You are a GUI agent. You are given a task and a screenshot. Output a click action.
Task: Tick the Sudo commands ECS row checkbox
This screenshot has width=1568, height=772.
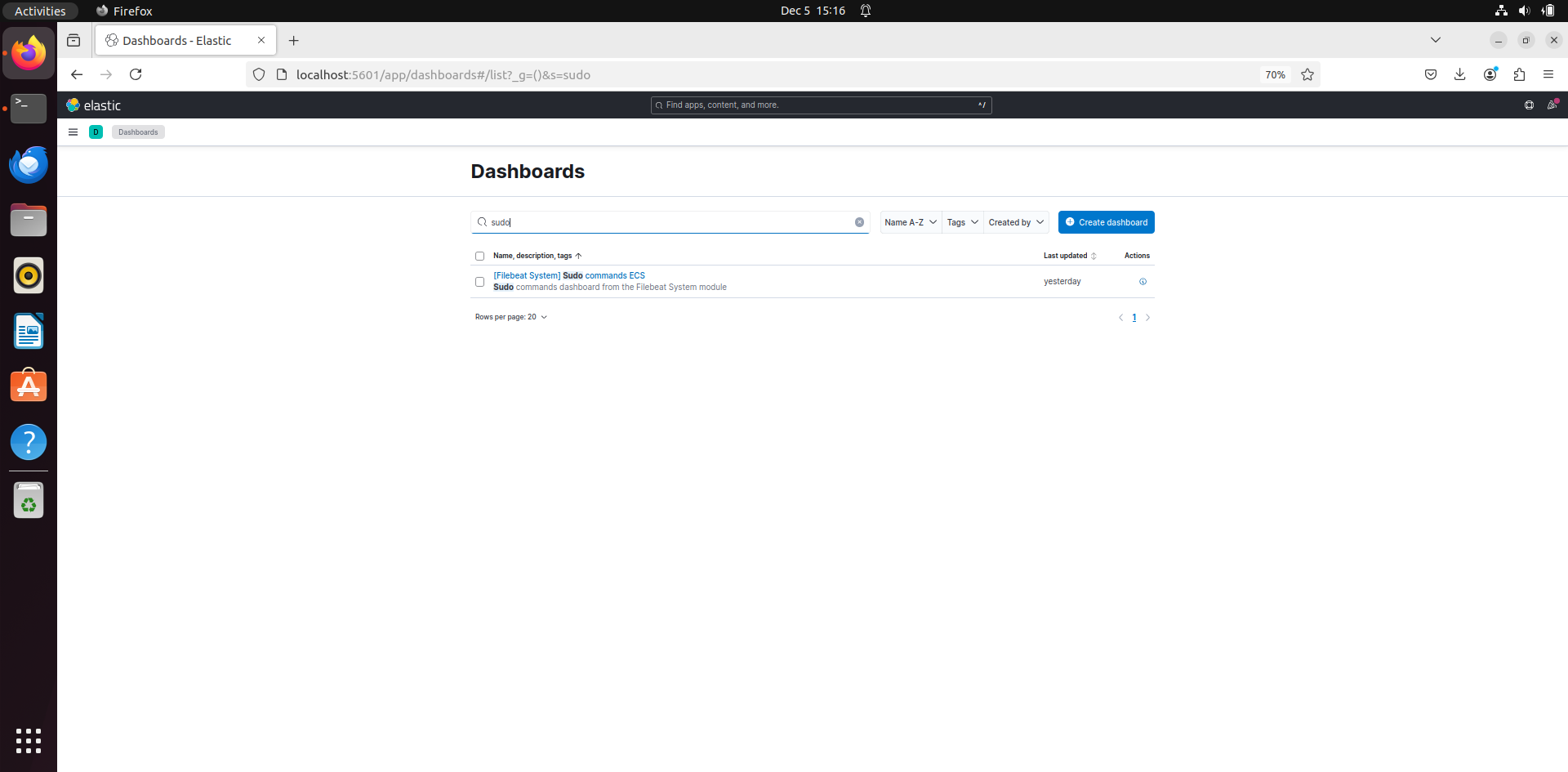[479, 282]
